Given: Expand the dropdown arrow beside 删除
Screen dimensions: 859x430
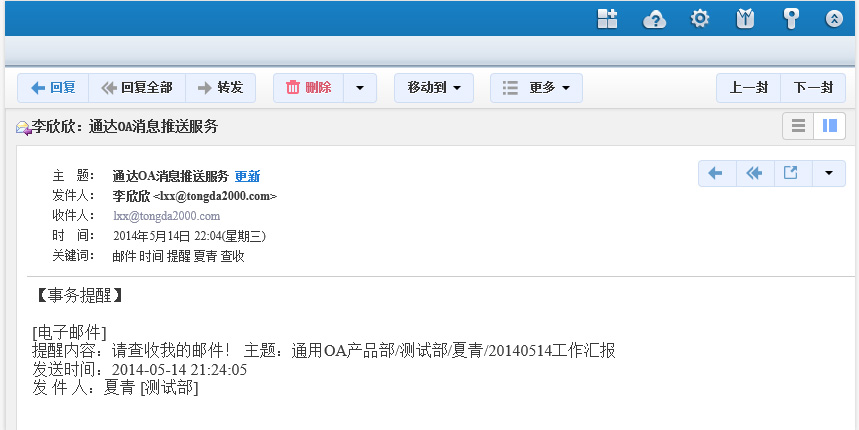Looking at the screenshot, I should coord(360,88).
